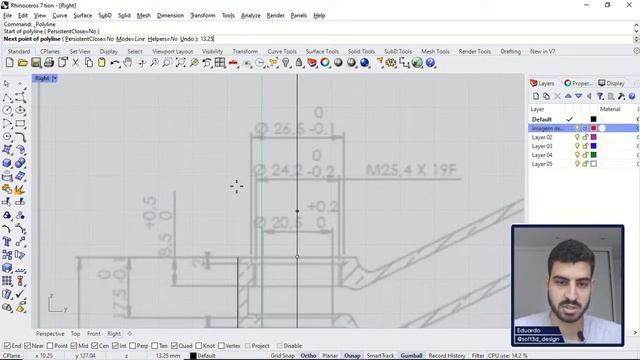Viewport: 640px width, 360px height.
Task: Save the model using the floppy disk icon
Action: point(36,63)
